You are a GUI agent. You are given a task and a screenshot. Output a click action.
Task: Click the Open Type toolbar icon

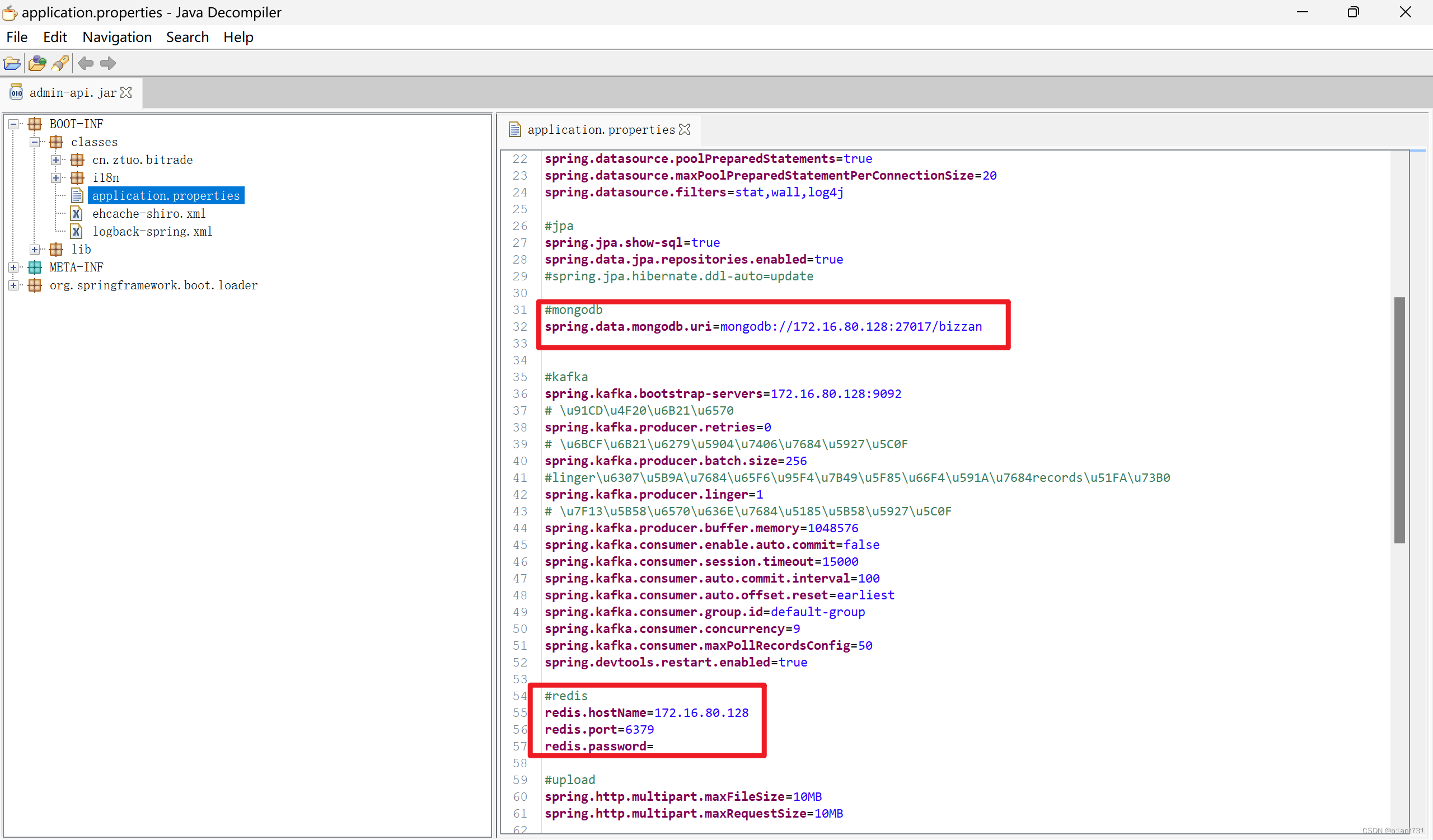click(x=37, y=63)
